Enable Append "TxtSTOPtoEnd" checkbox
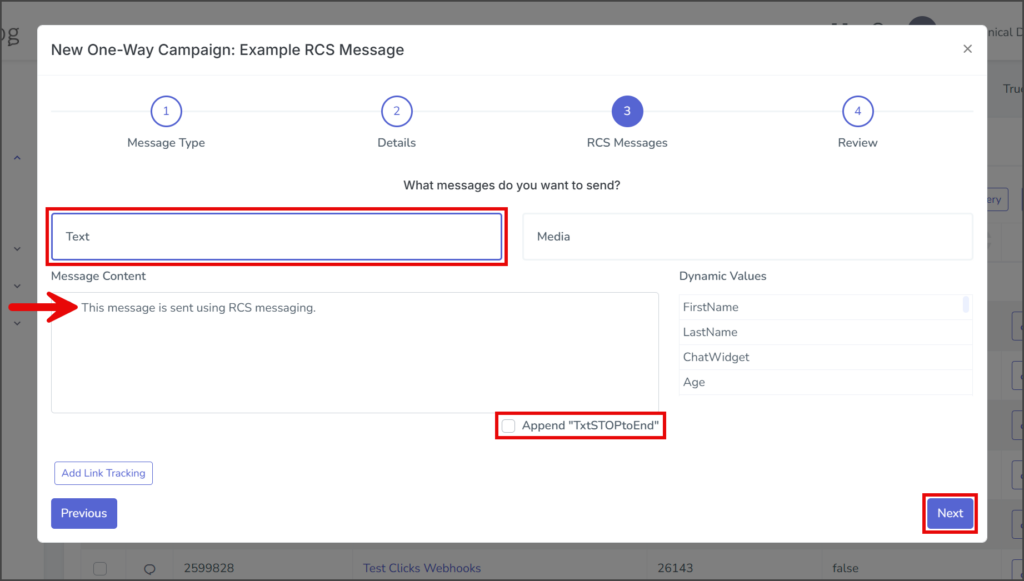The image size is (1024, 581). click(x=508, y=426)
